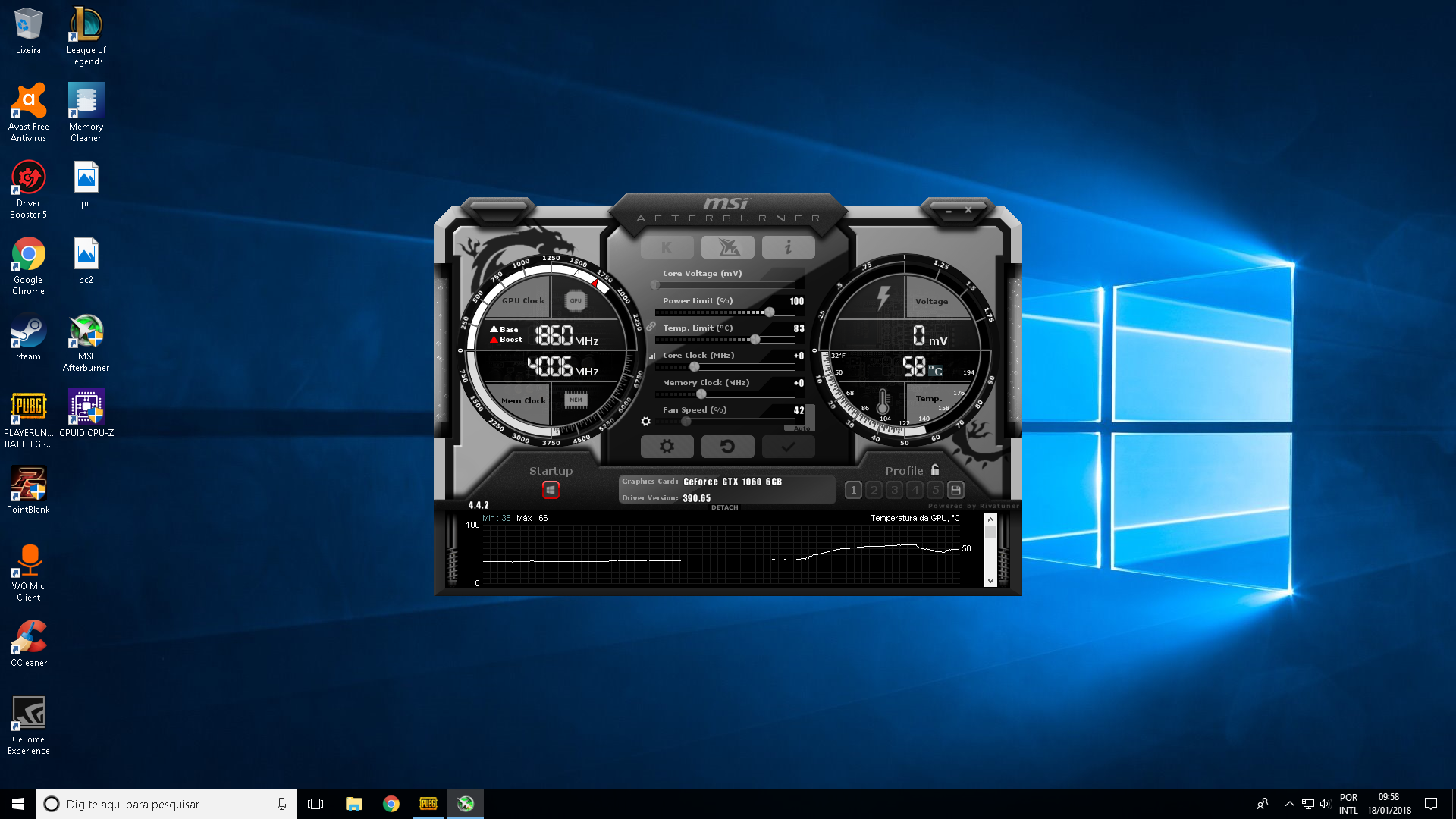Select the PointBlank desktop icon
The width and height of the screenshot is (1456, 819).
(28, 491)
